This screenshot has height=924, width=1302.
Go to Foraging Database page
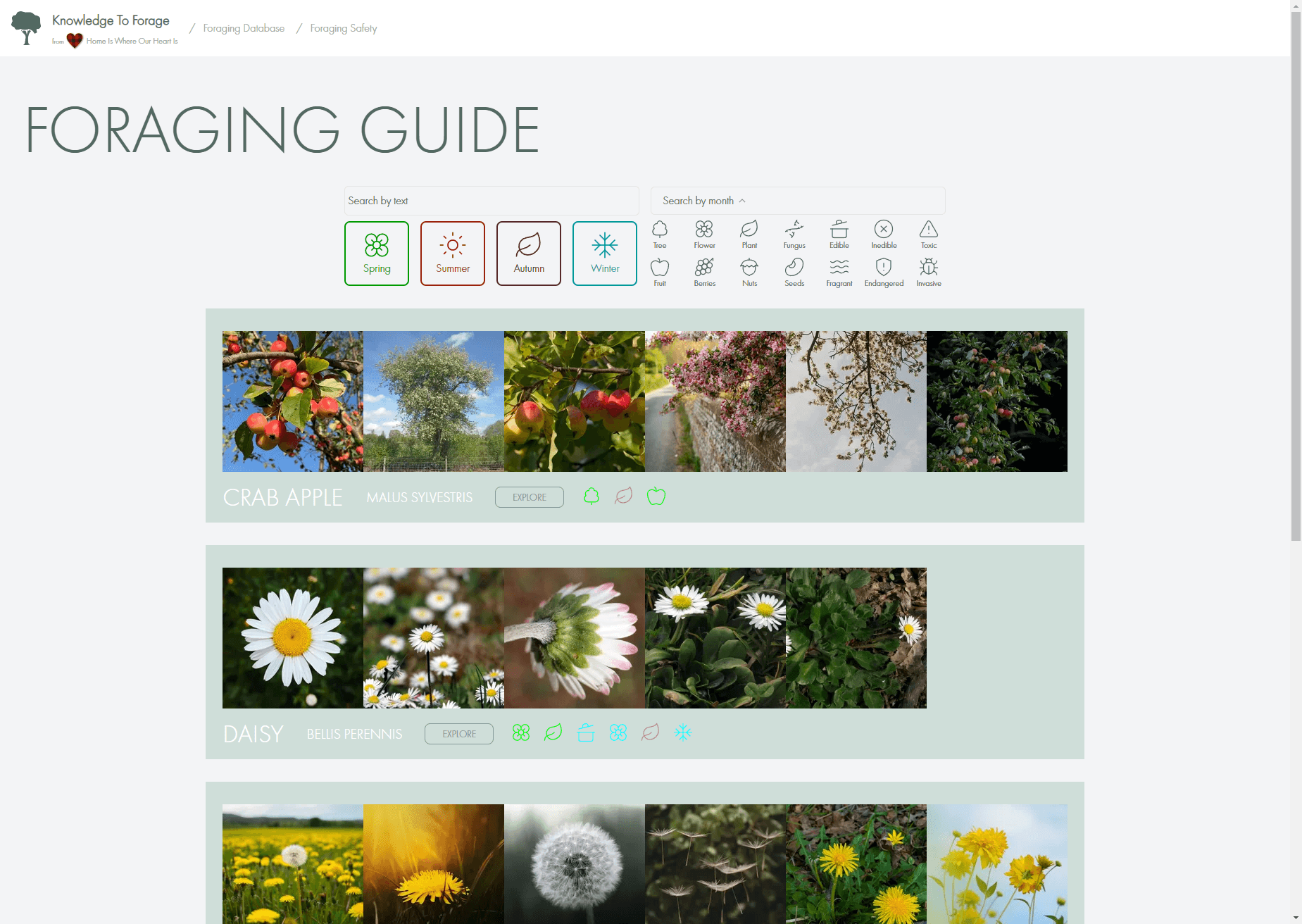point(244,28)
